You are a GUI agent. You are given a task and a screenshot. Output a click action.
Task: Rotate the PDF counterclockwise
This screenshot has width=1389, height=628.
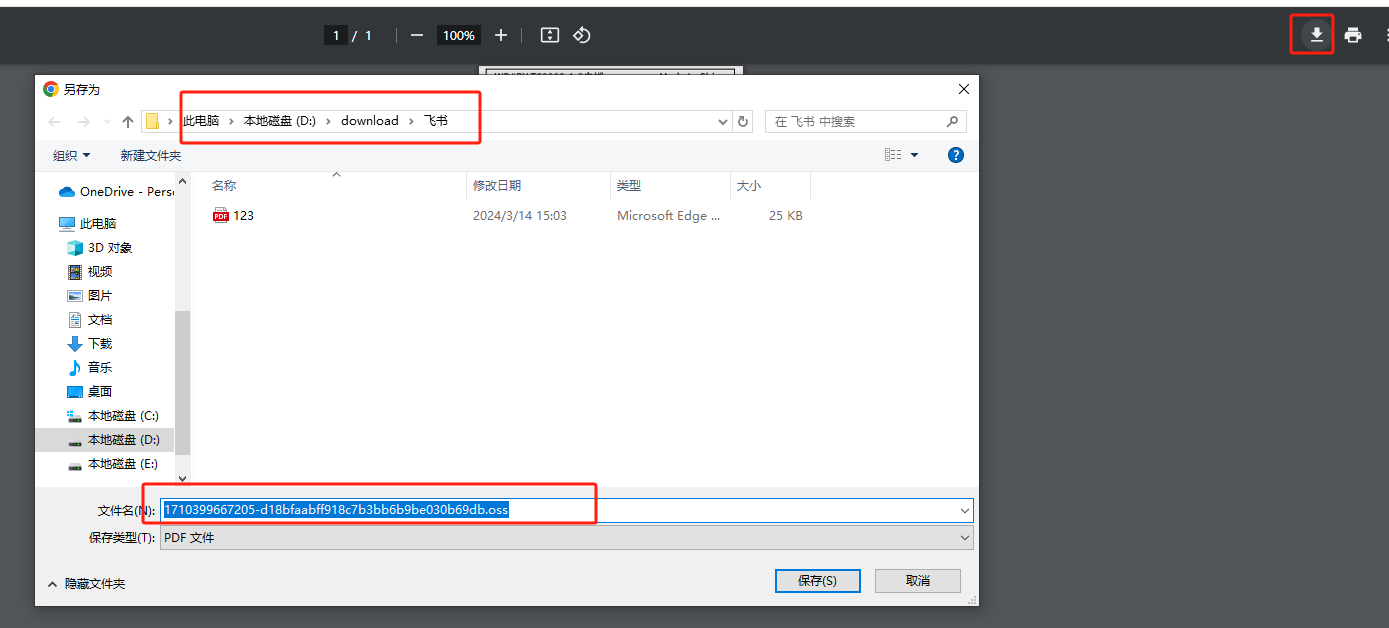(x=582, y=35)
